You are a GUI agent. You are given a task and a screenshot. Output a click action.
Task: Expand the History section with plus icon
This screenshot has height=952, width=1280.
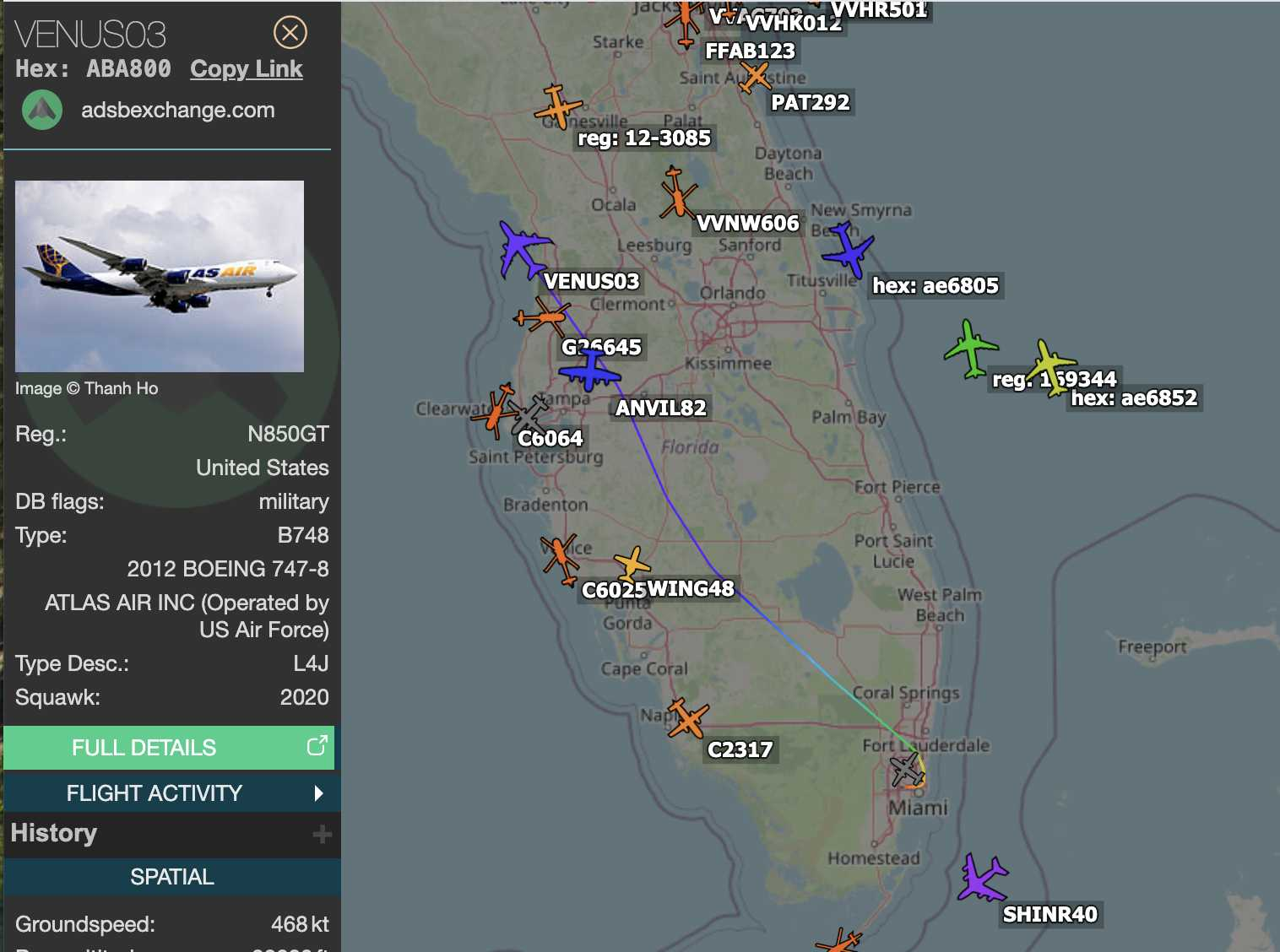click(321, 835)
